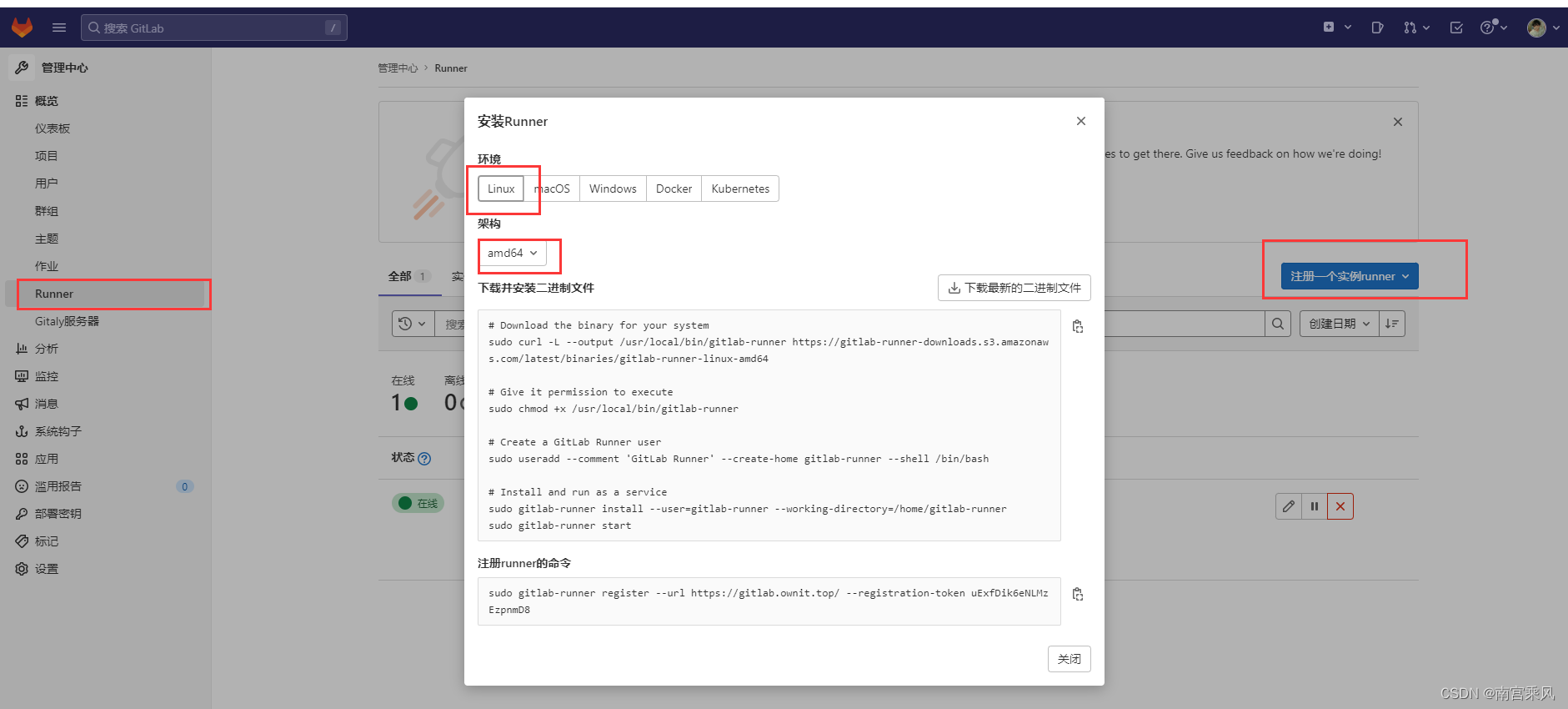Open 用户 in the sidebar
The height and width of the screenshot is (709, 1568).
tap(47, 184)
